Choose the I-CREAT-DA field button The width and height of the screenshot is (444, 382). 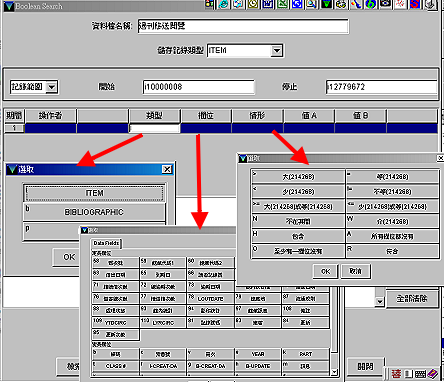[x=163, y=366]
